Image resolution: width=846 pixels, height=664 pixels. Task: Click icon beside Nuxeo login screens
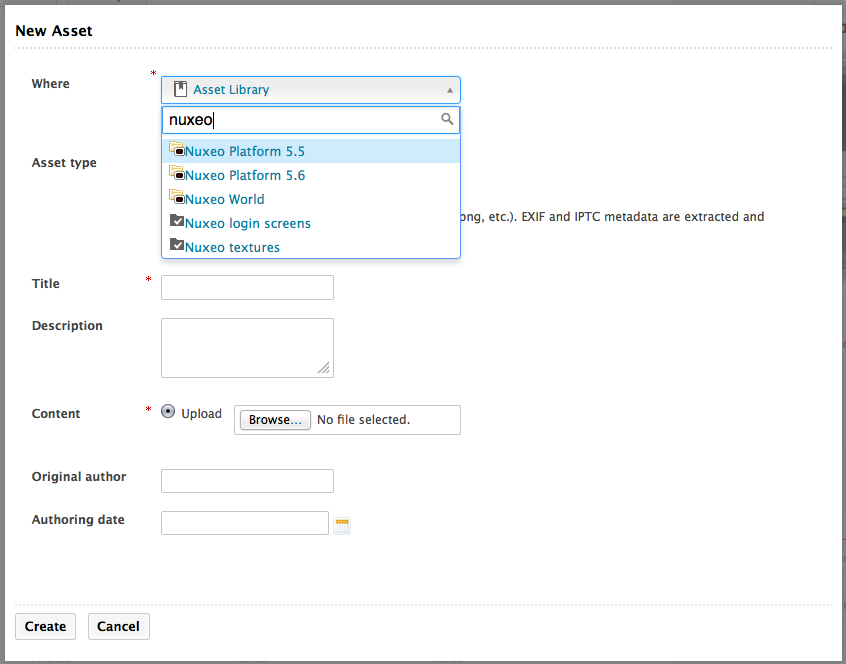point(177,220)
